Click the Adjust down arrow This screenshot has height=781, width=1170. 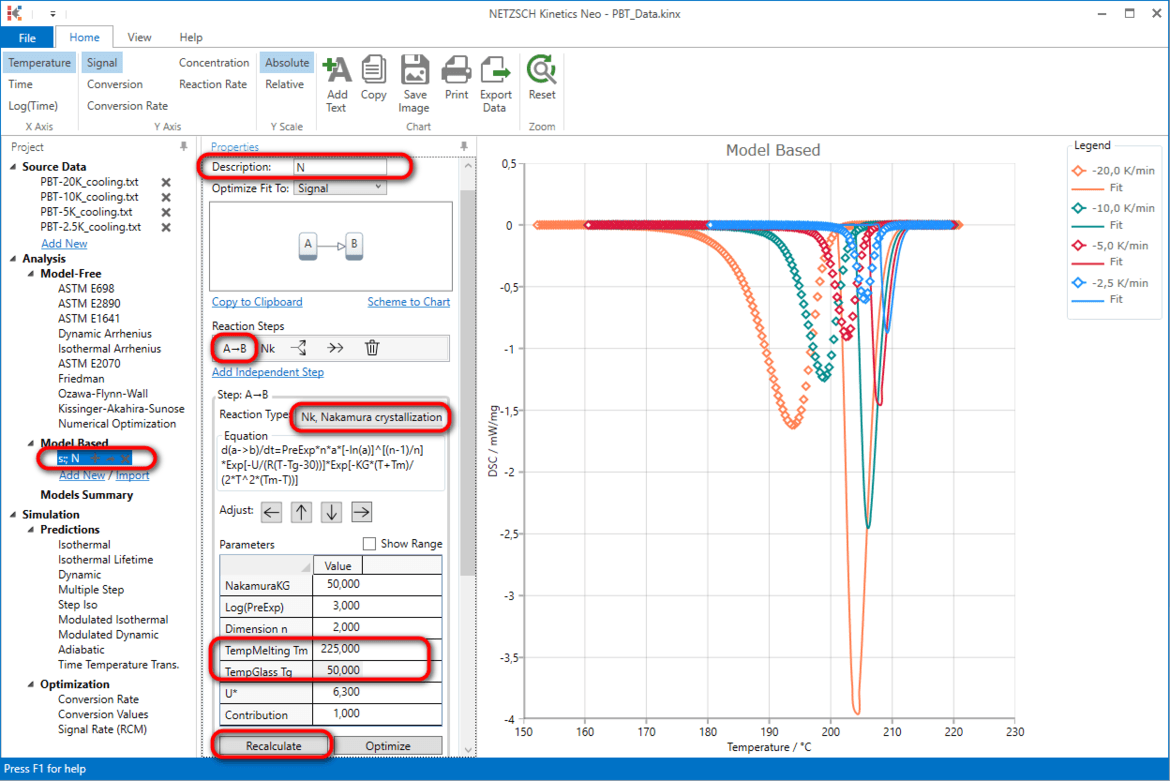coord(331,512)
